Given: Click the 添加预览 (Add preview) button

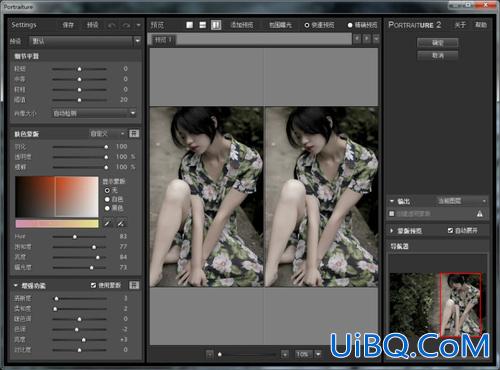Looking at the screenshot, I should pos(242,25).
